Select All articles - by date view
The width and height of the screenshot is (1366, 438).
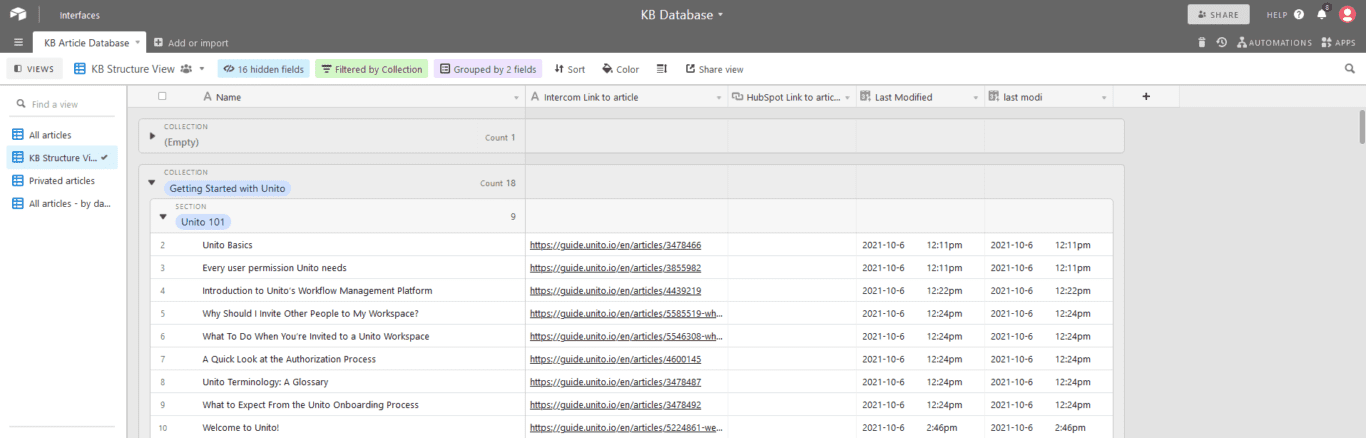click(x=62, y=204)
